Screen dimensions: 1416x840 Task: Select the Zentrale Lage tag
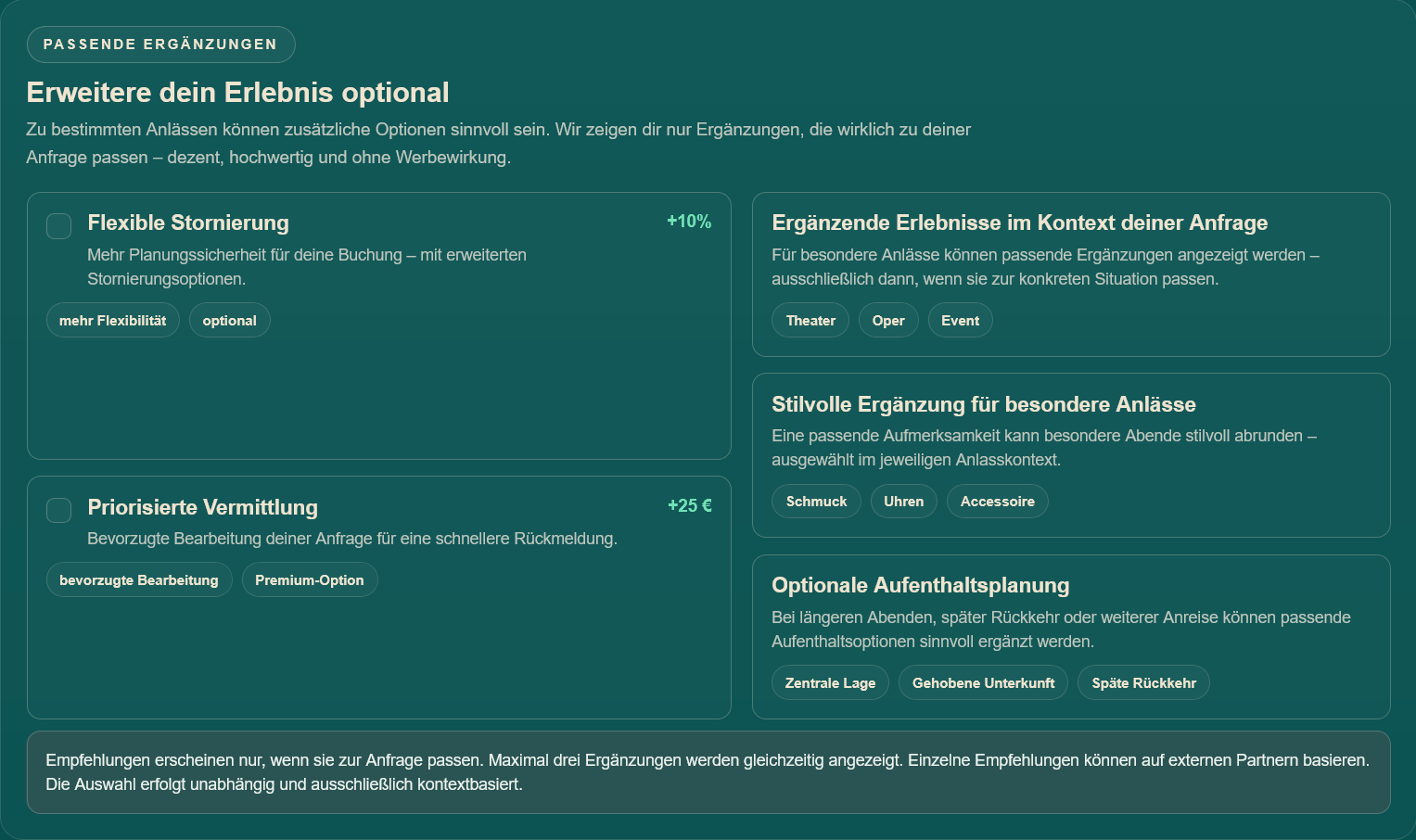pyautogui.click(x=830, y=683)
